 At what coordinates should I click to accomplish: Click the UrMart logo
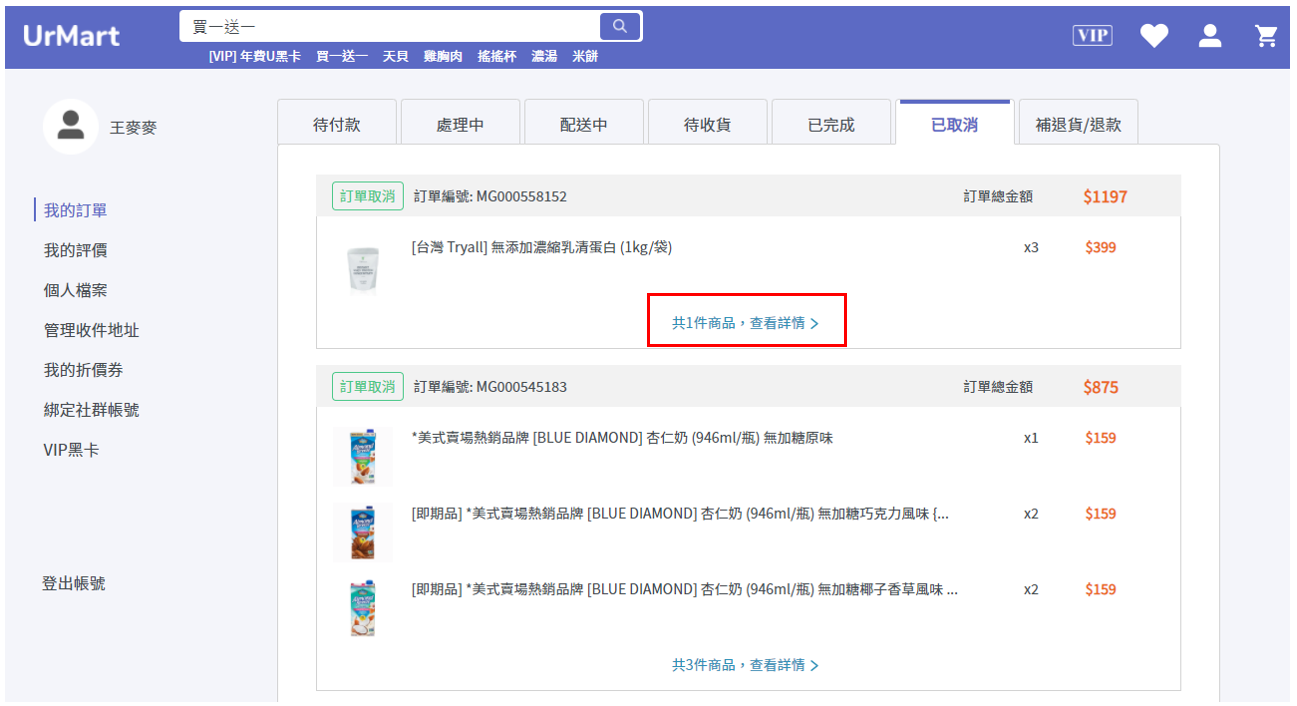tap(72, 36)
